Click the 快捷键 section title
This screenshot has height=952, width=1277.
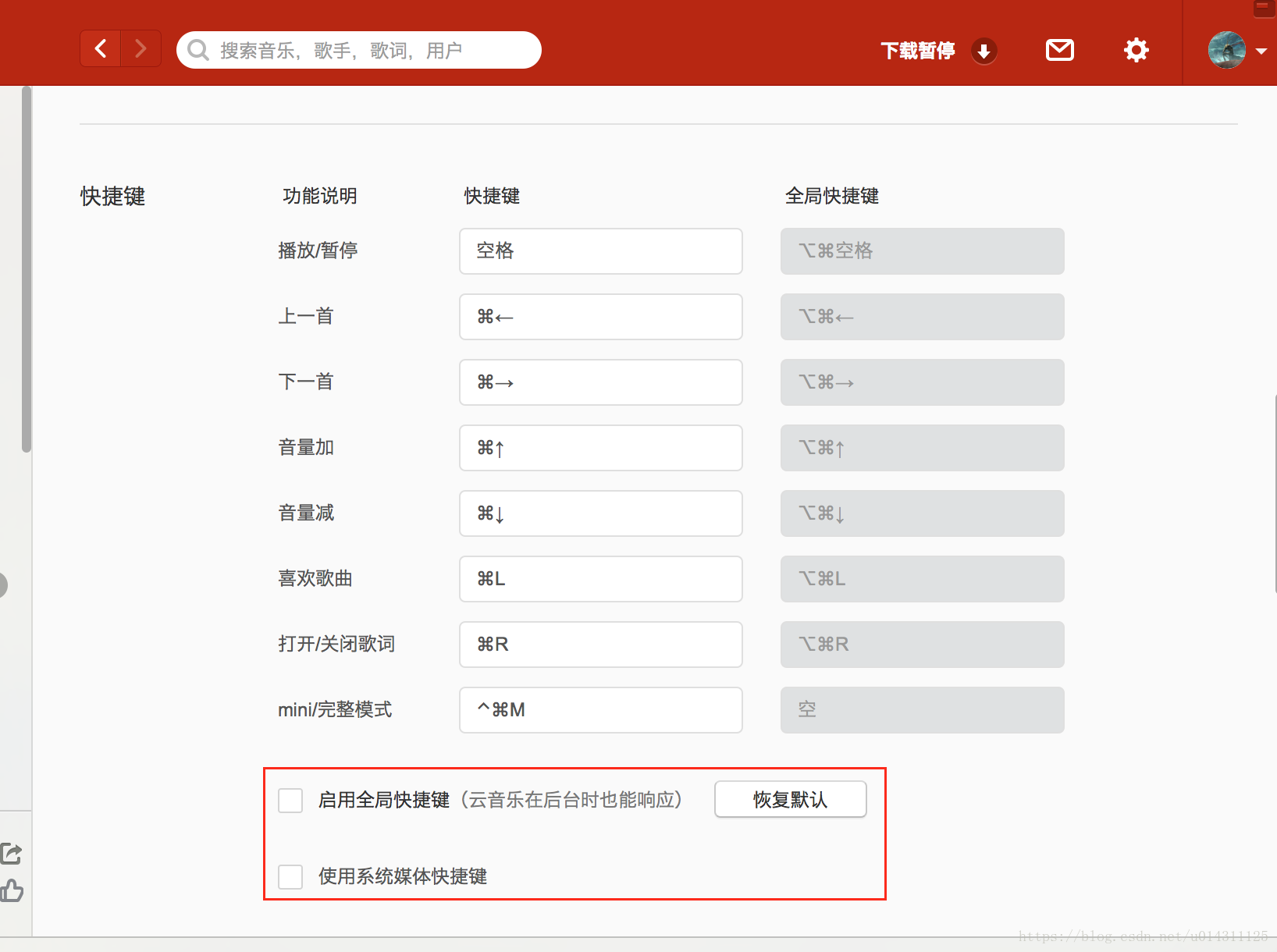[x=113, y=197]
